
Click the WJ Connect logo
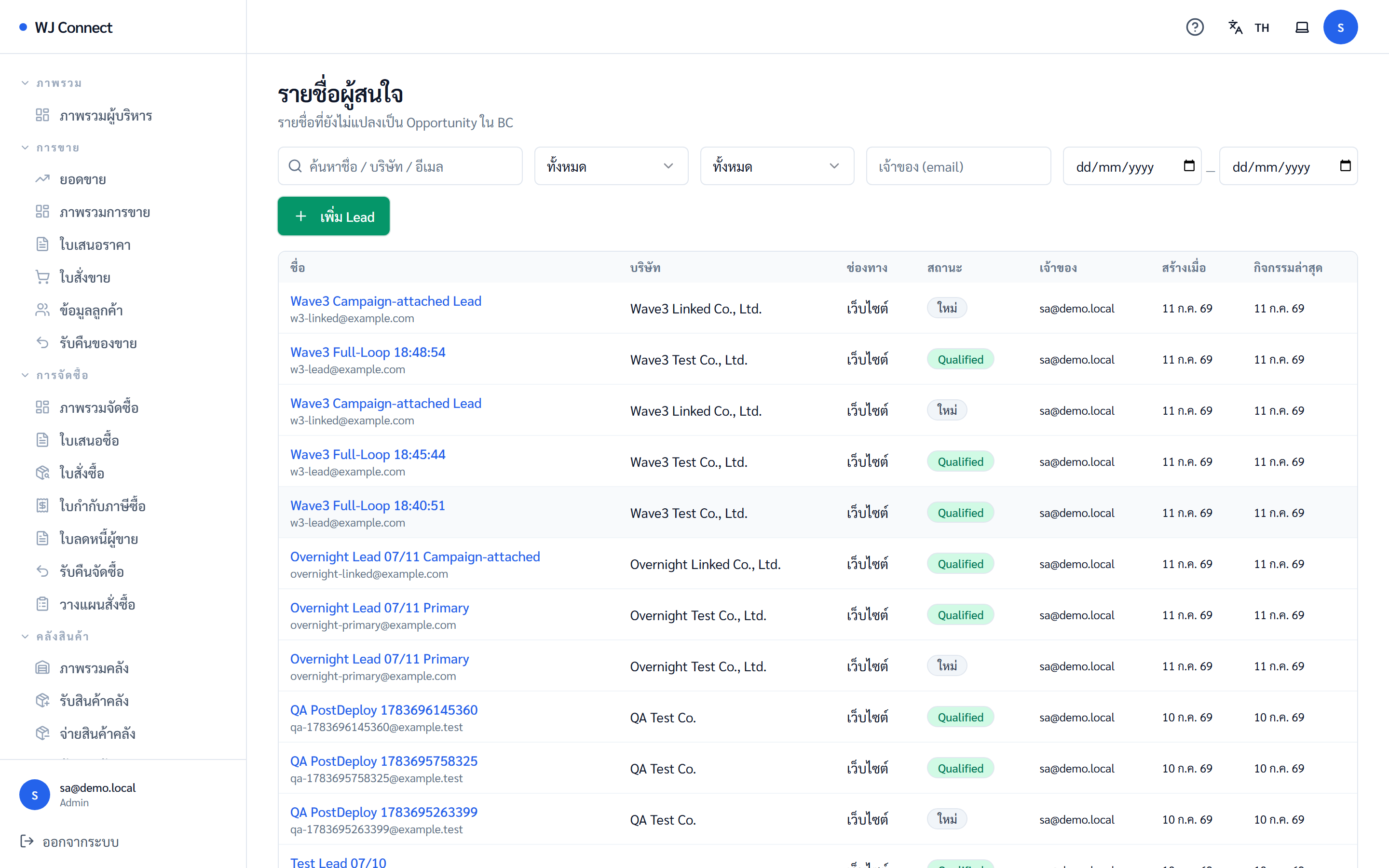pos(66,27)
